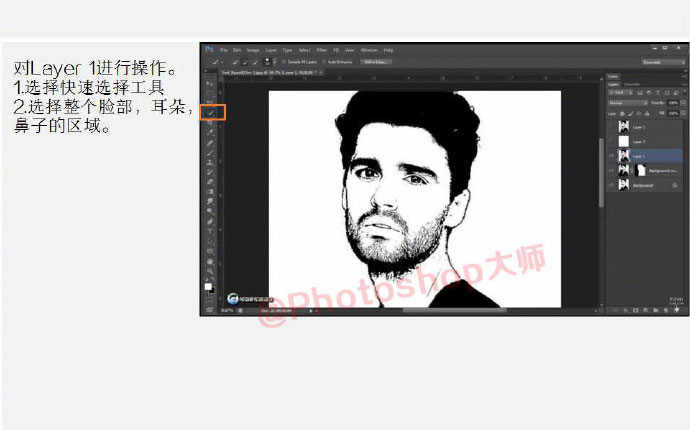Image resolution: width=690 pixels, height=430 pixels.
Task: Select the Rectangle shape tool
Action: 209,251
